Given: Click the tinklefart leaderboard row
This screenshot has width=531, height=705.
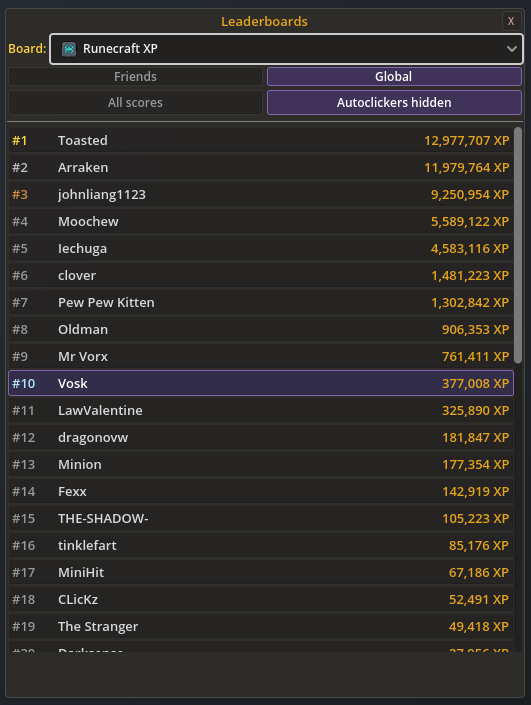Looking at the screenshot, I should point(261,545).
